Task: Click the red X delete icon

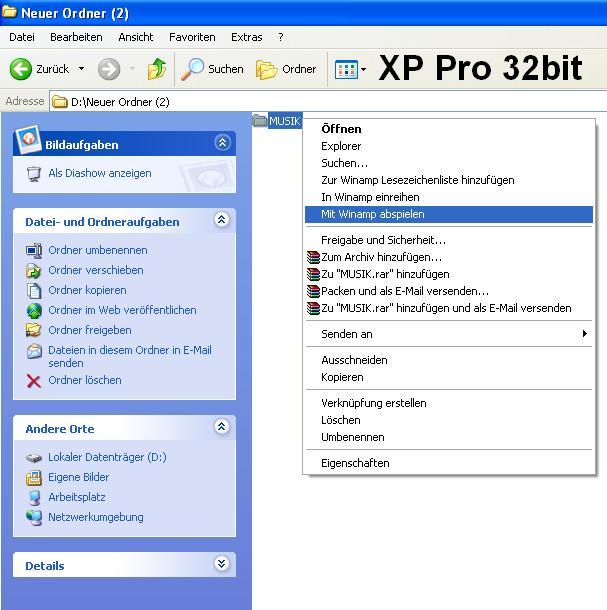Action: tap(34, 381)
